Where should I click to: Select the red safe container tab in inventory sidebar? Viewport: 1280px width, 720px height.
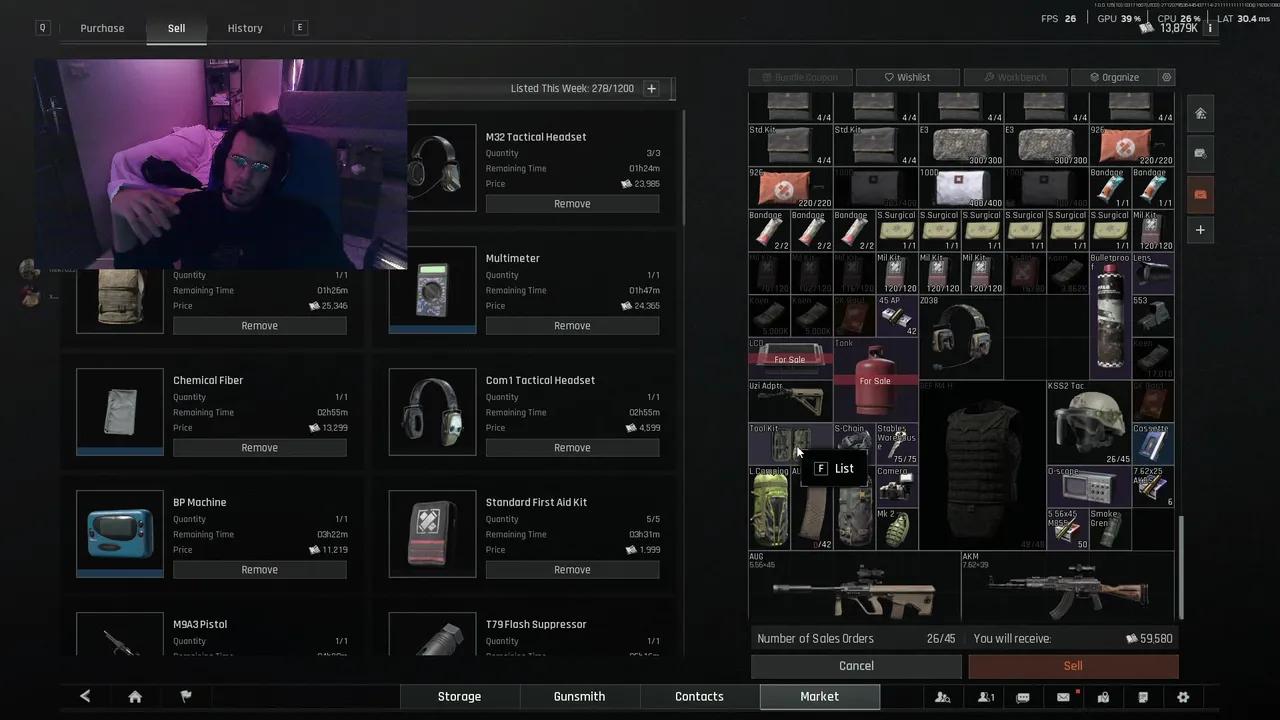(1200, 194)
